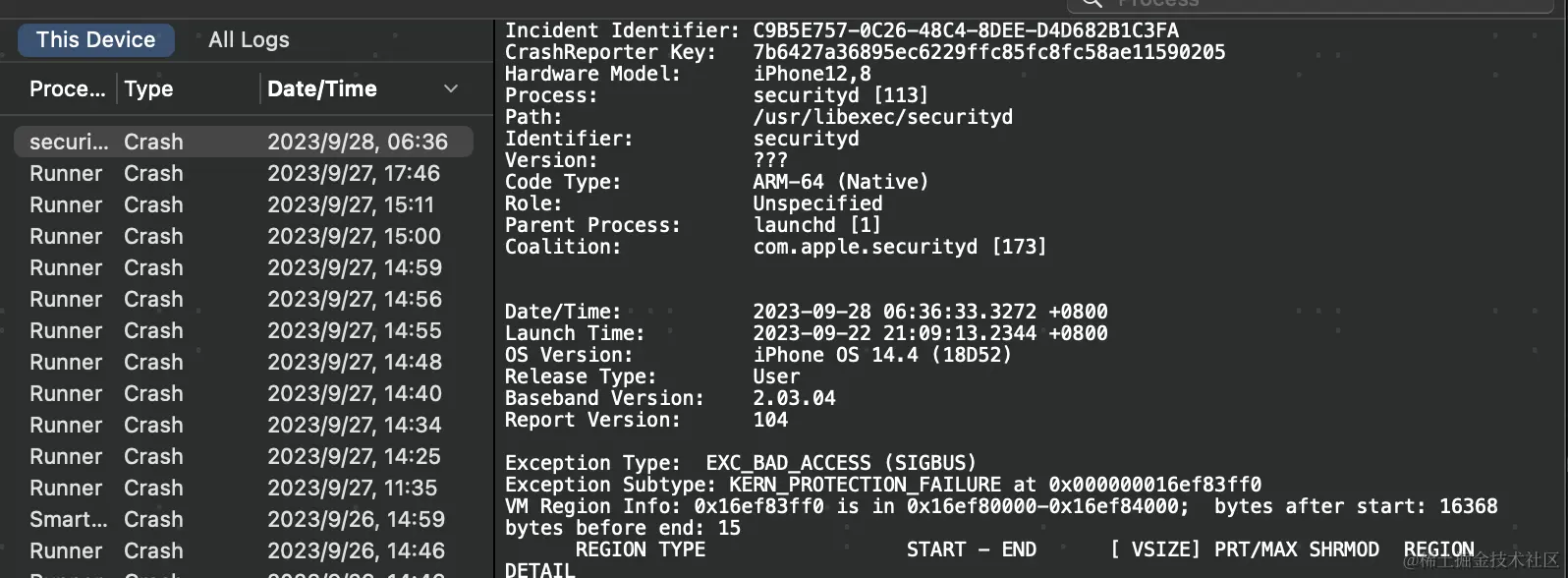Click the Exception Type line in the crash report
Image resolution: width=1568 pixels, height=578 pixels.
(741, 463)
